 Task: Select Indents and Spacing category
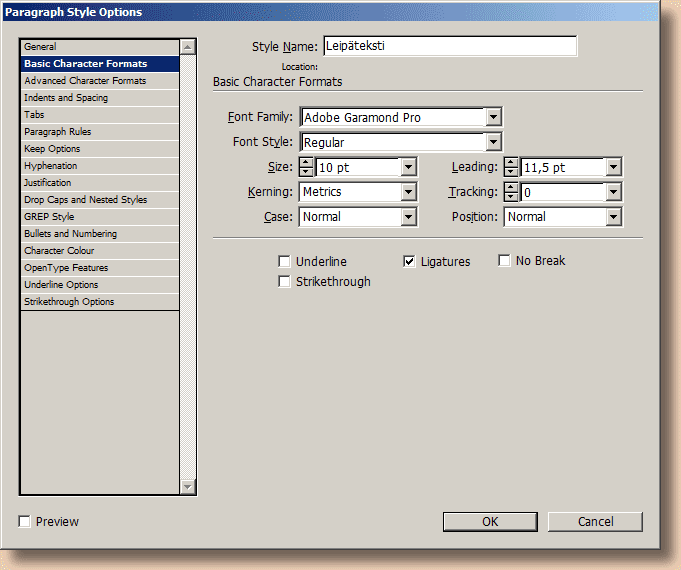click(66, 98)
